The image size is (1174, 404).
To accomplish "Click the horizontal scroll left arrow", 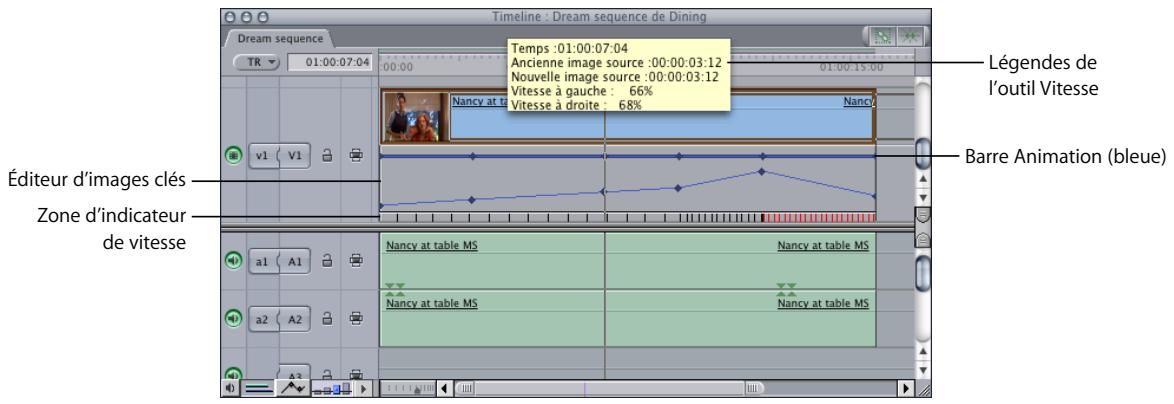I will (444, 388).
